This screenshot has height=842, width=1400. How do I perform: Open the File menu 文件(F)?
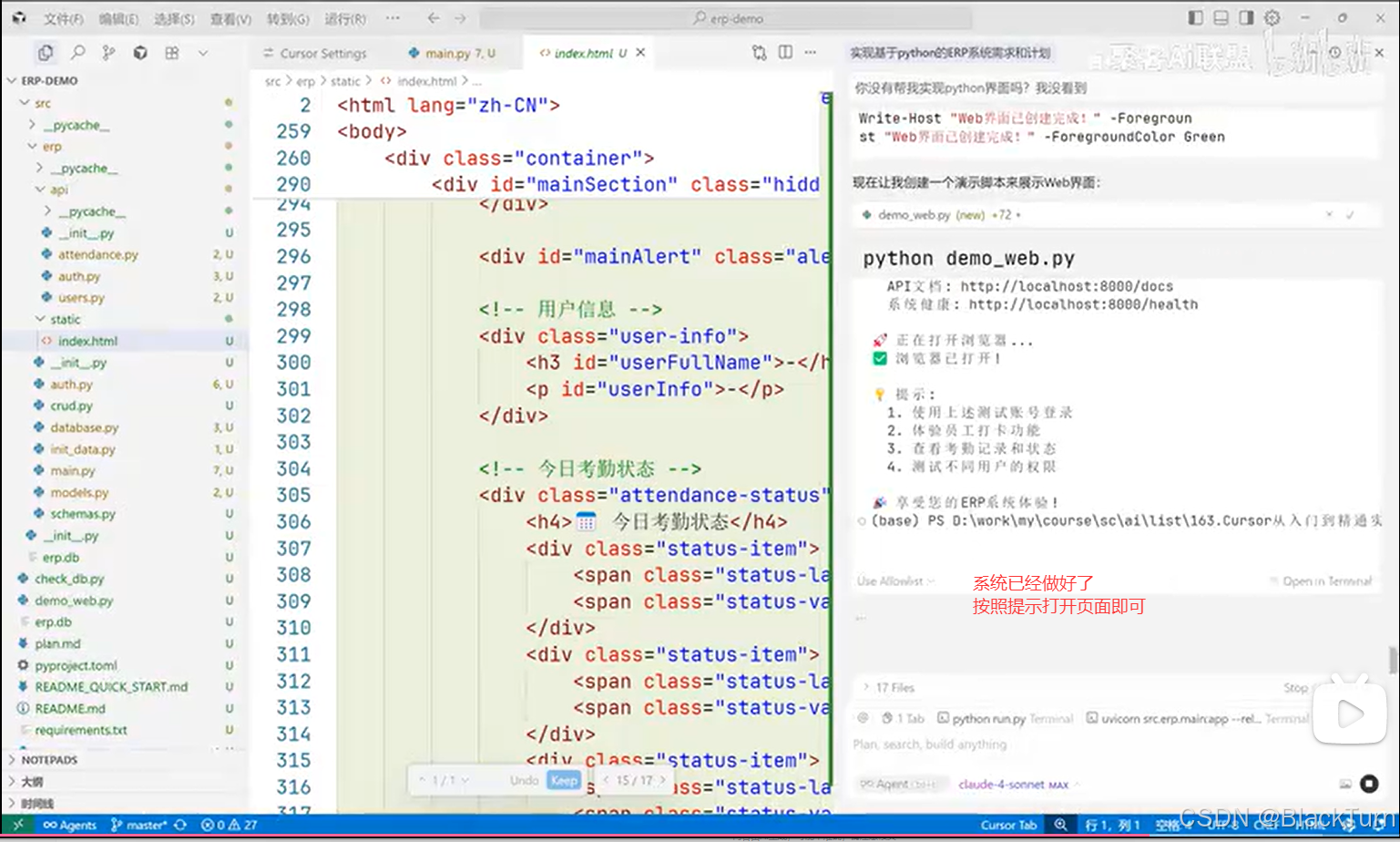coord(64,18)
